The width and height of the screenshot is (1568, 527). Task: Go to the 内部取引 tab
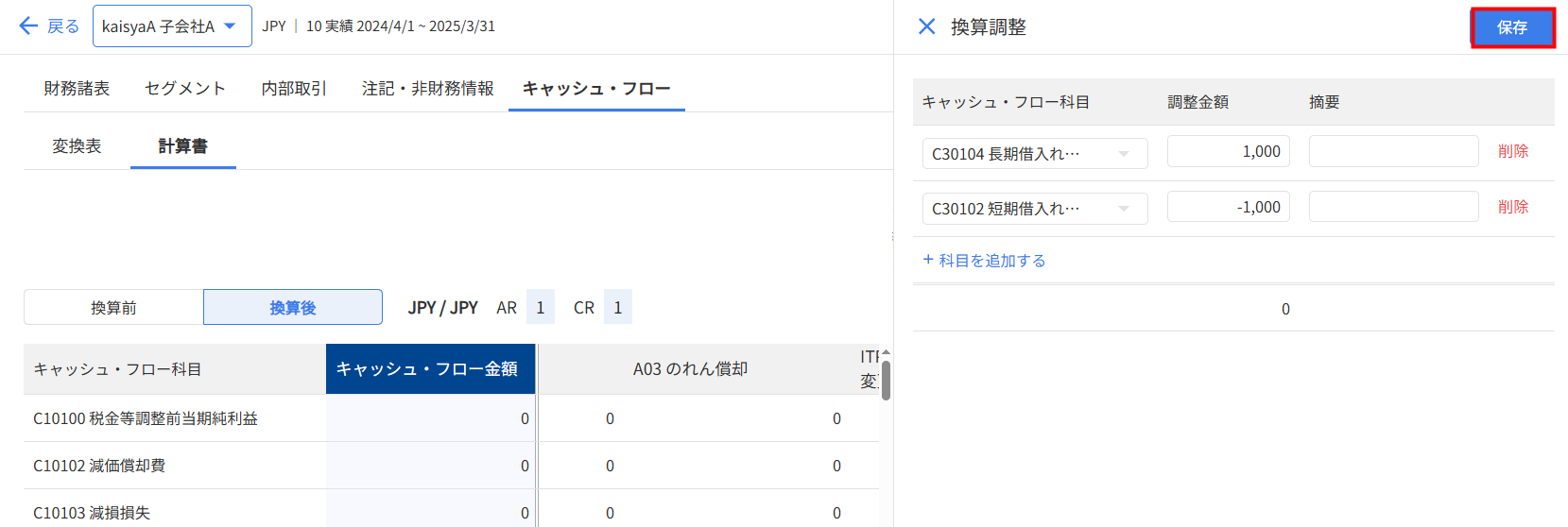(x=294, y=88)
